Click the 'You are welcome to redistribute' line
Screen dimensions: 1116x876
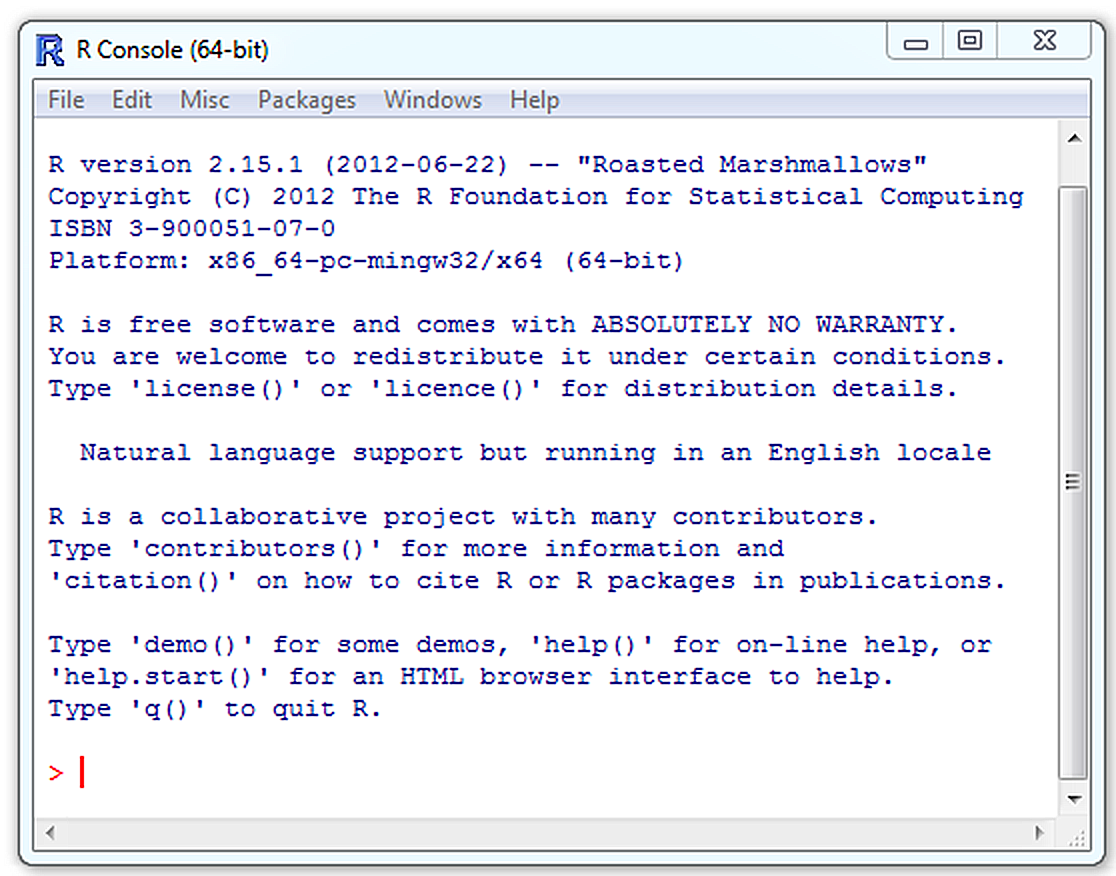527,357
